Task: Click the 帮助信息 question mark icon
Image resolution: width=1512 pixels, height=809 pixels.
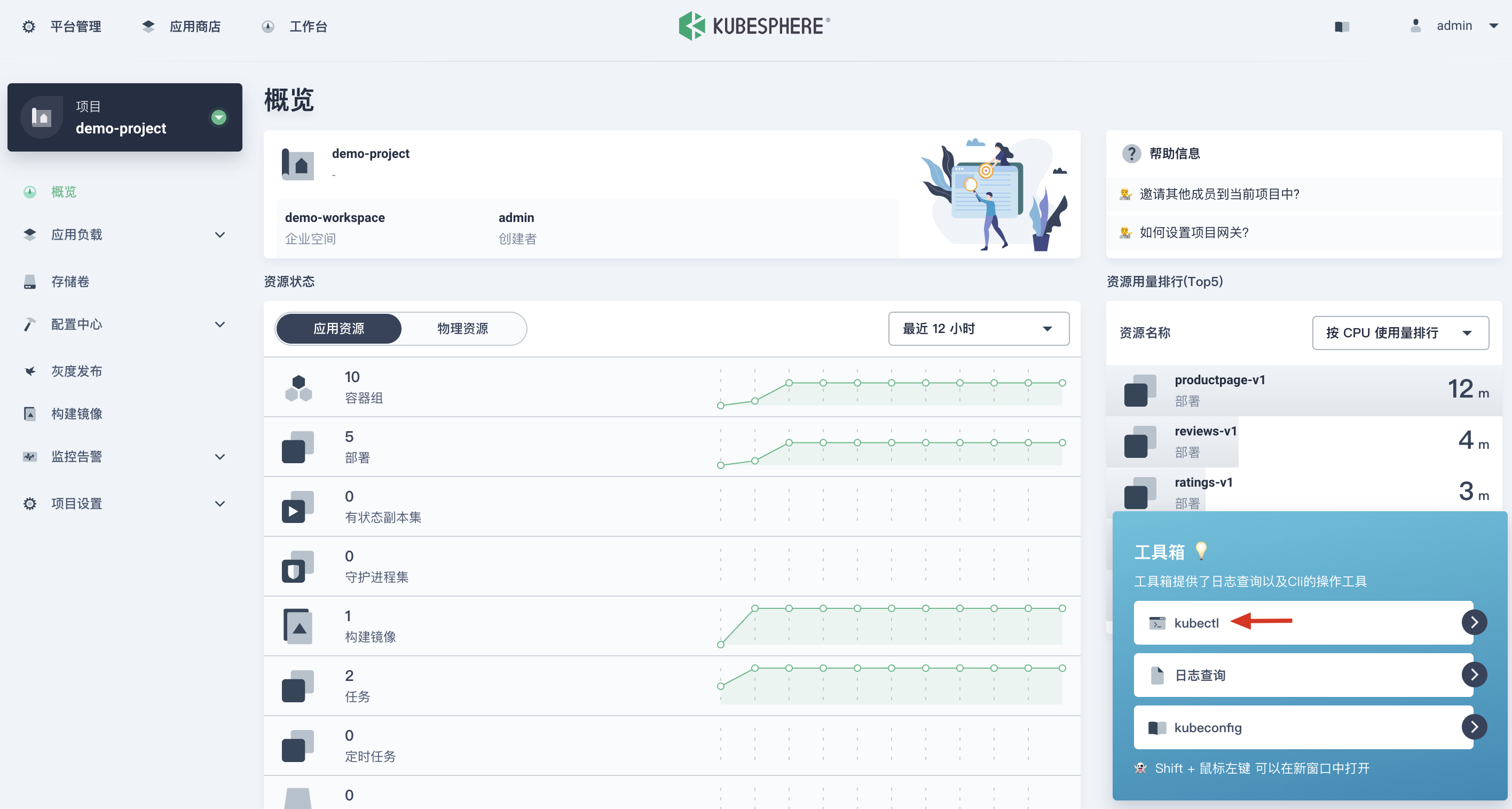Action: [1132, 154]
